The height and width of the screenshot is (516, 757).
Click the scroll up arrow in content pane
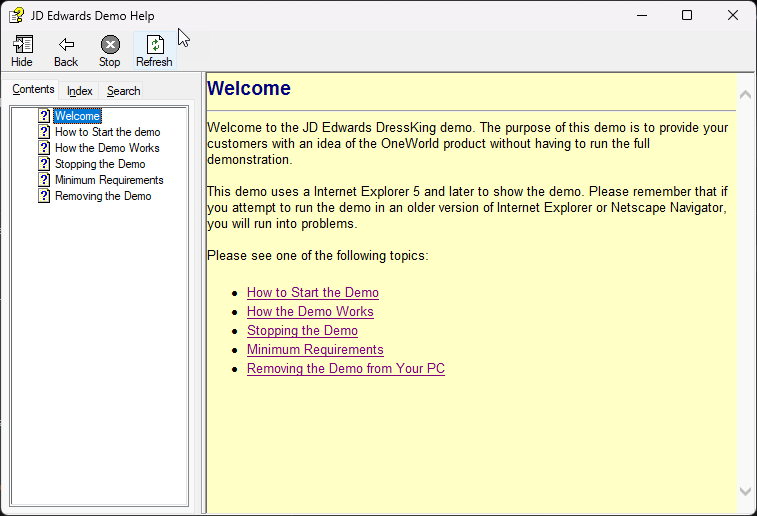[x=745, y=94]
